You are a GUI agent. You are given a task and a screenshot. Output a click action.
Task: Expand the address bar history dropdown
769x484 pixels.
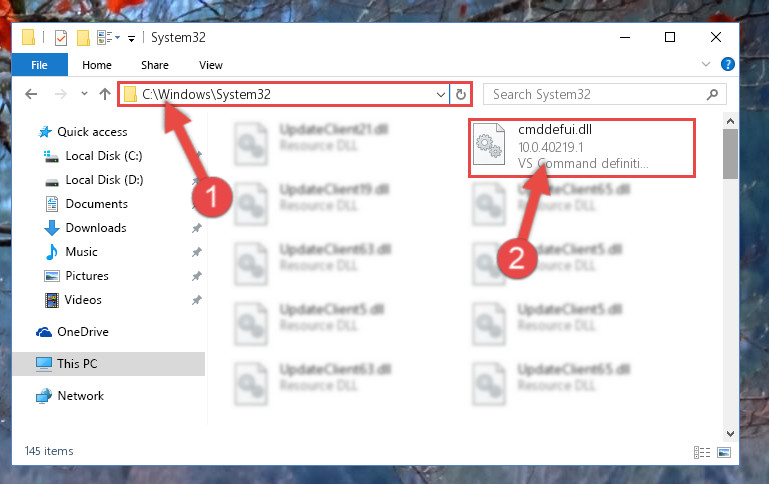point(440,94)
